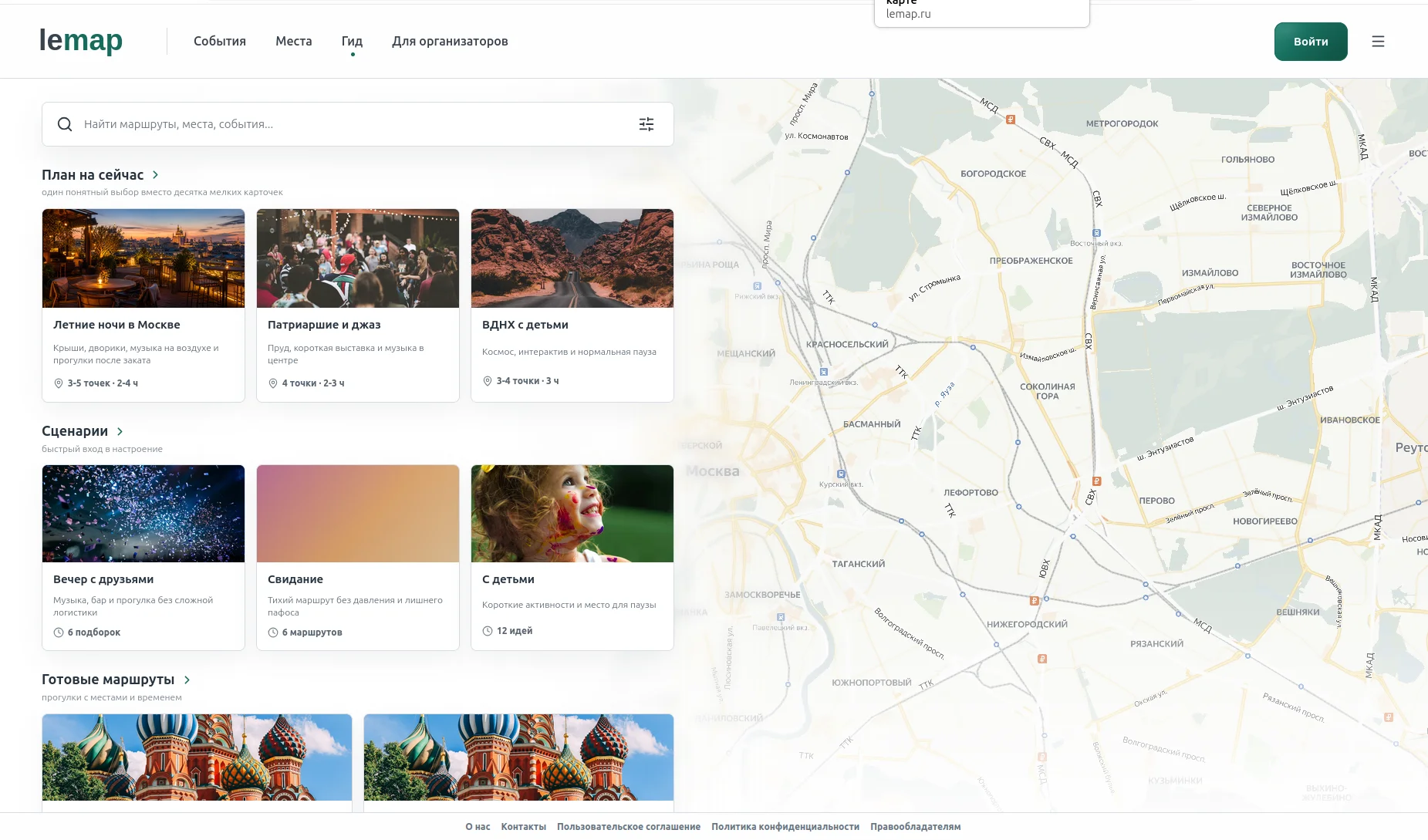This screenshot has height=840, width=1428.
Task: Click clock icon beside '12 идей'
Action: pyautogui.click(x=487, y=631)
